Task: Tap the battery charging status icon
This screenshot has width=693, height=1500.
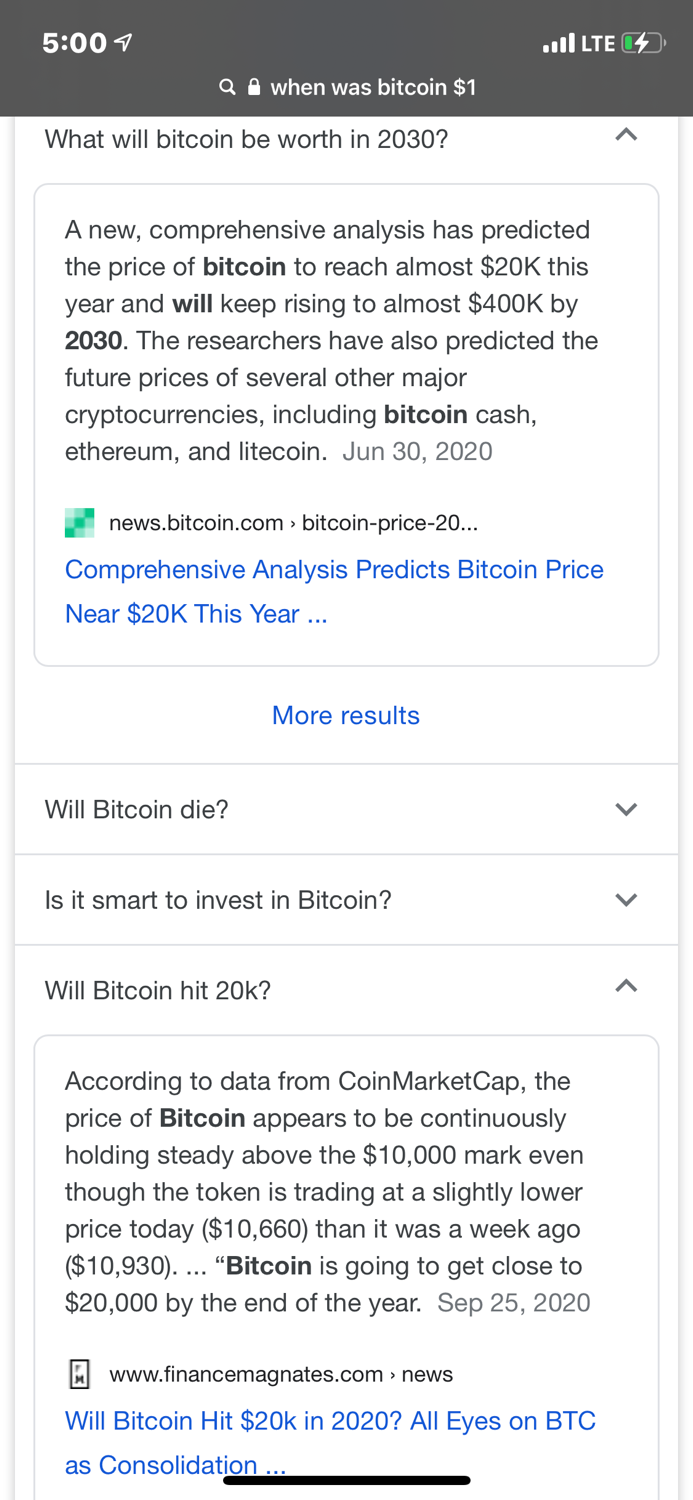Action: [641, 43]
